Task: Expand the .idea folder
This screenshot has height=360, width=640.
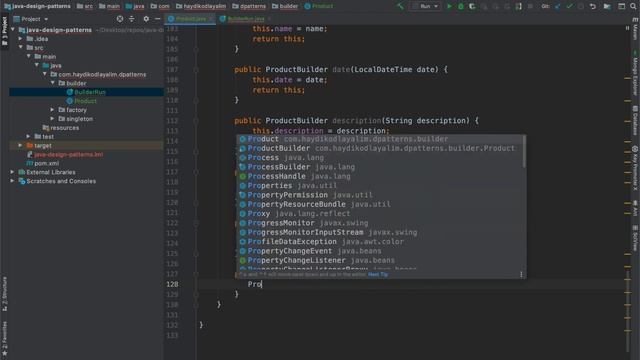Action: point(20,39)
